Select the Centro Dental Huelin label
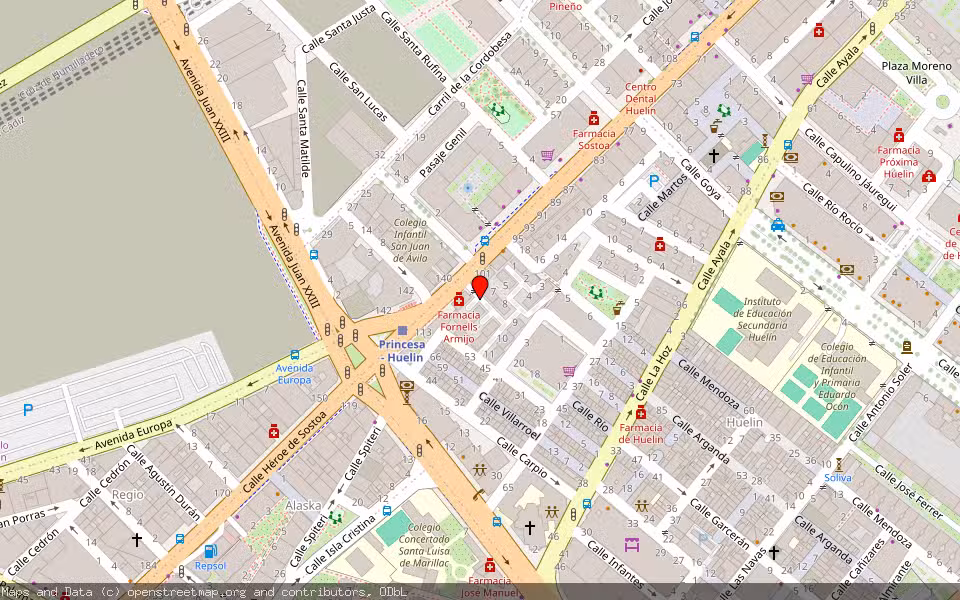The image size is (960, 600). [x=640, y=99]
